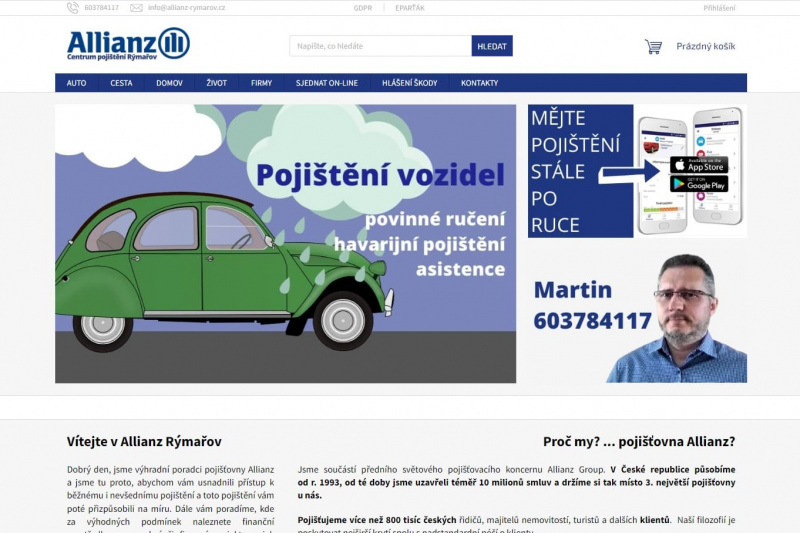Click the Přihlášení login link
800x533 pixels.
pos(719,8)
